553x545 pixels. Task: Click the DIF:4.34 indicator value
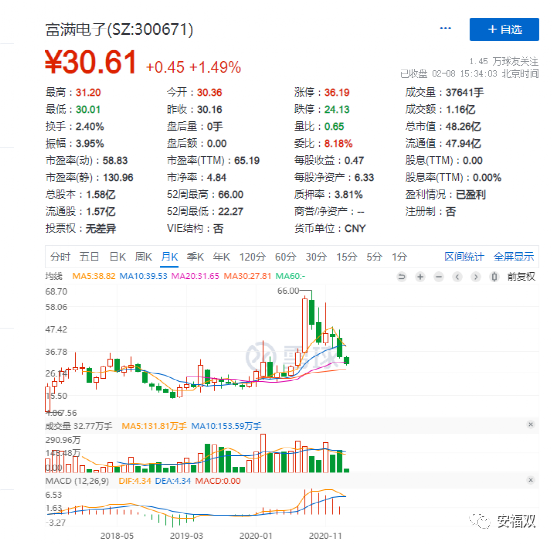coord(135,481)
